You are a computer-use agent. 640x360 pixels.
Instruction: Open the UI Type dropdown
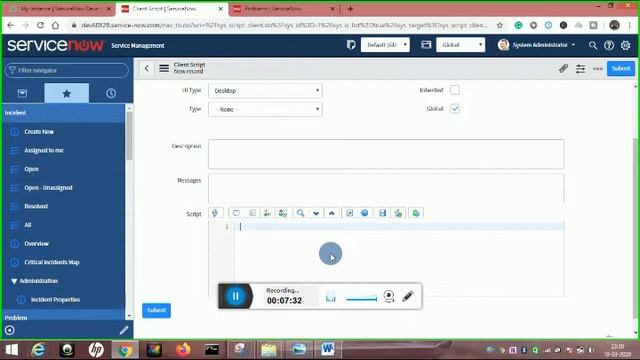[x=265, y=91]
